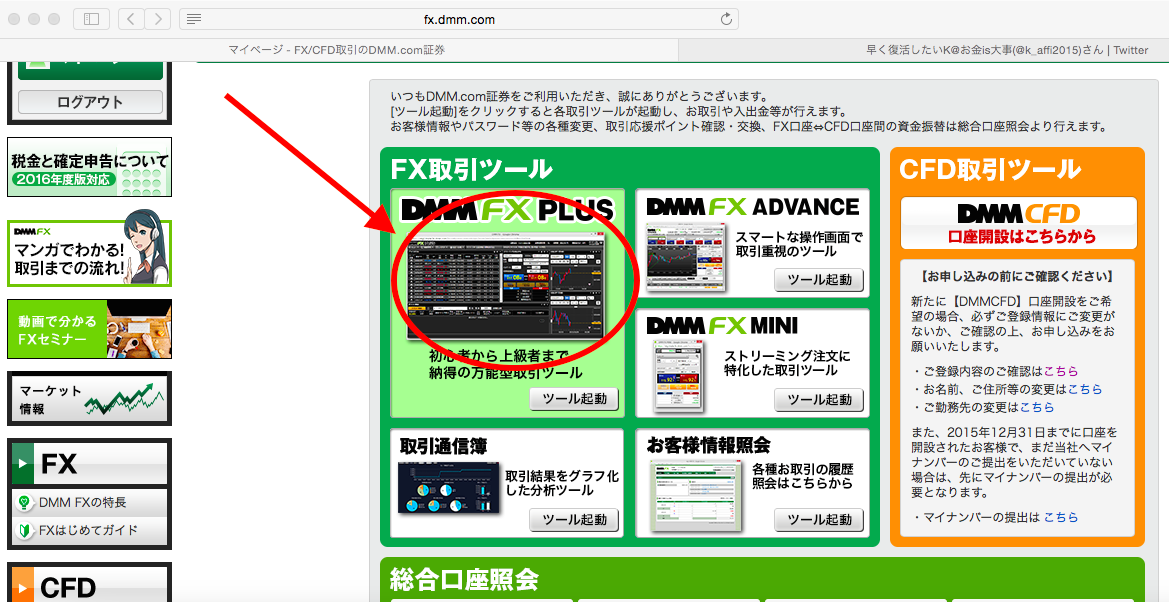Go back with the Safari back arrow
1169x602 pixels.
(132, 19)
